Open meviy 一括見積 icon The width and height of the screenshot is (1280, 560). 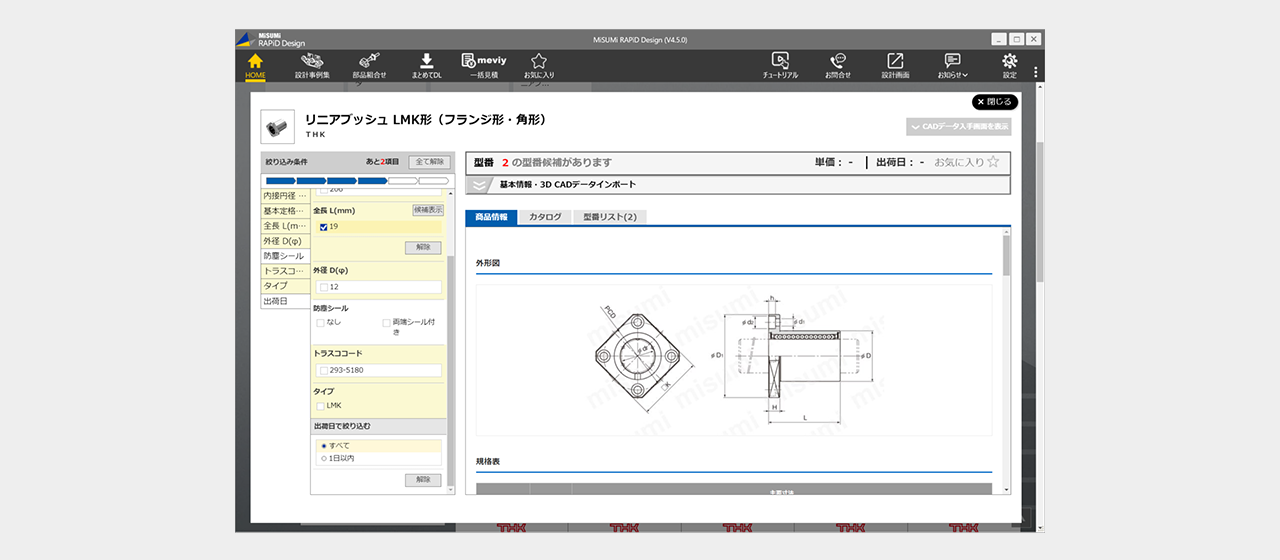484,65
